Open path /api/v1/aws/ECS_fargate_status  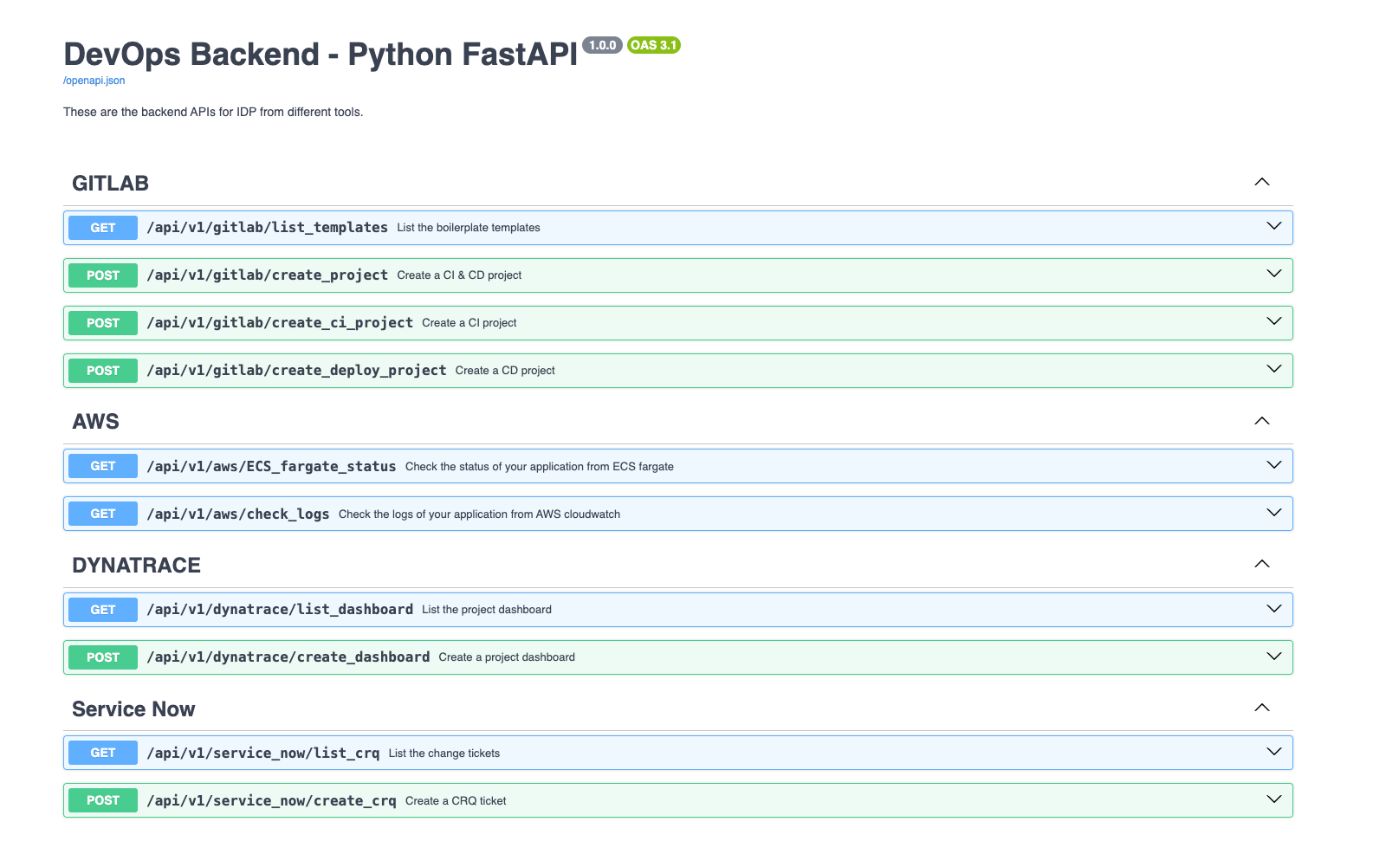271,466
